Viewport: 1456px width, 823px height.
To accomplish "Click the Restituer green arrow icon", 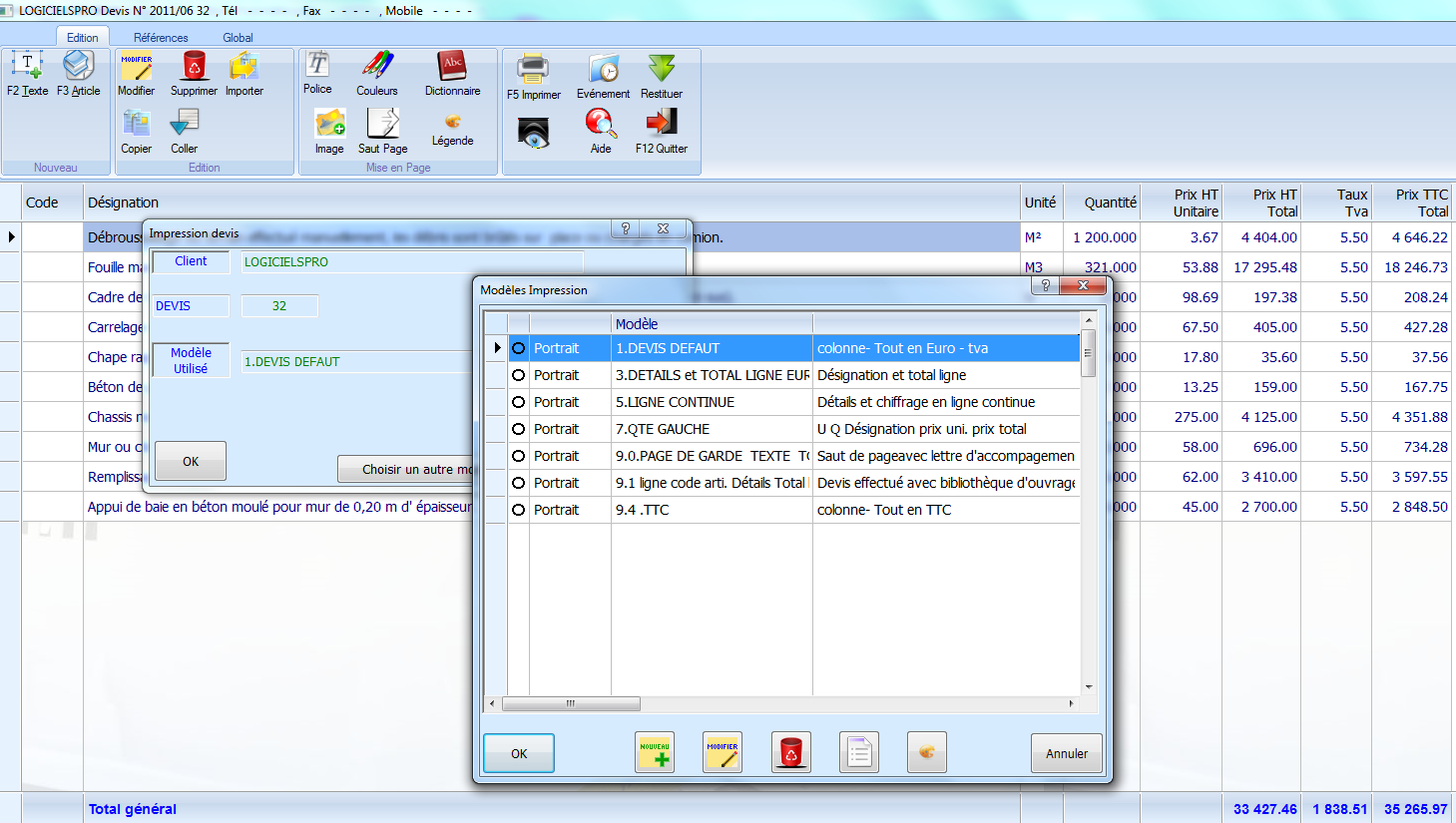I will (x=662, y=70).
